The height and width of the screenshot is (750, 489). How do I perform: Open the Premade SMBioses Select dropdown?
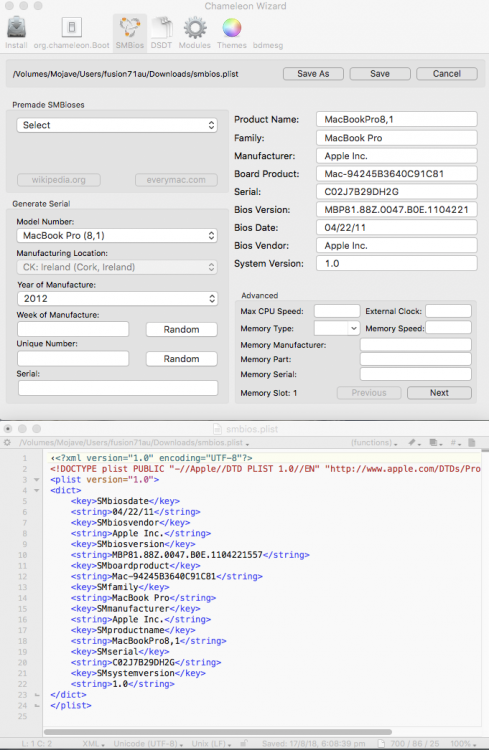pos(117,125)
